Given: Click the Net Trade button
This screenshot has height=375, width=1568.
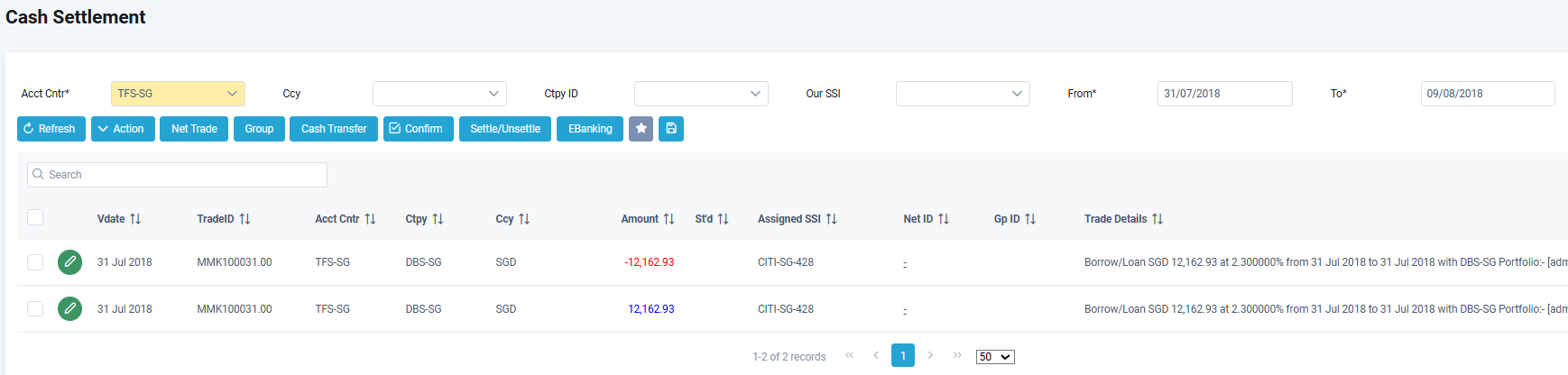Looking at the screenshot, I should coord(194,129).
